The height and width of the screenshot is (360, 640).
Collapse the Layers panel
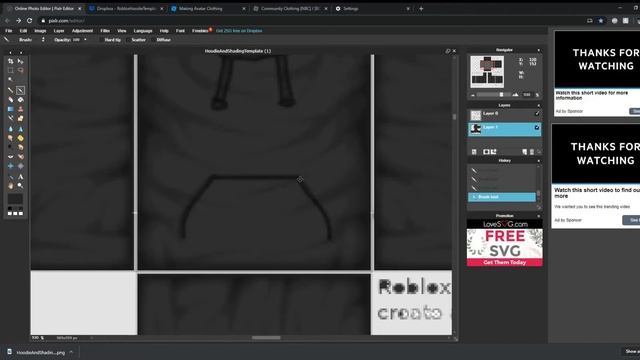pyautogui.click(x=538, y=105)
